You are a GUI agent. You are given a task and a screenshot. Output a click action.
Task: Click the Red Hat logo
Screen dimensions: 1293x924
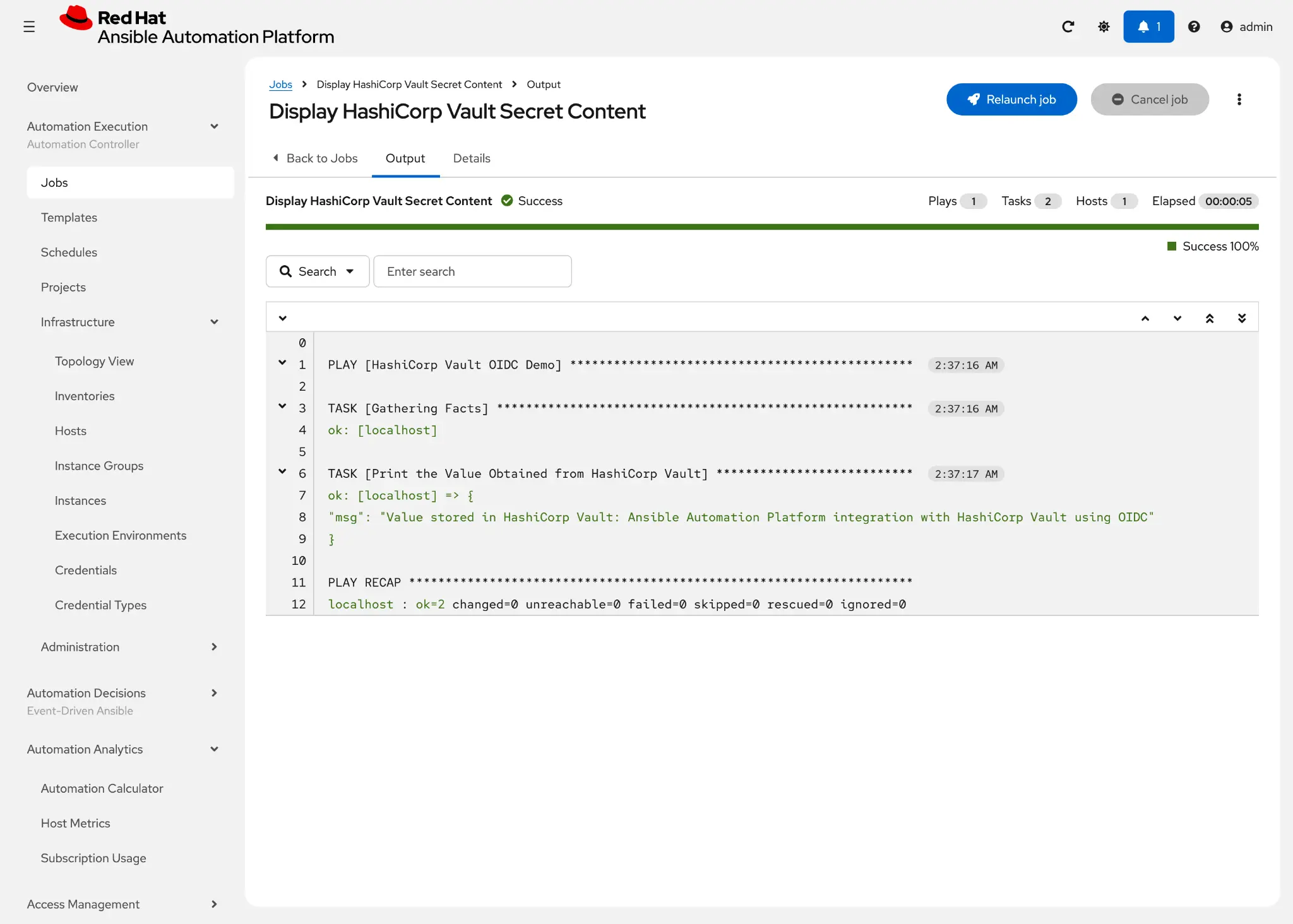pyautogui.click(x=196, y=27)
